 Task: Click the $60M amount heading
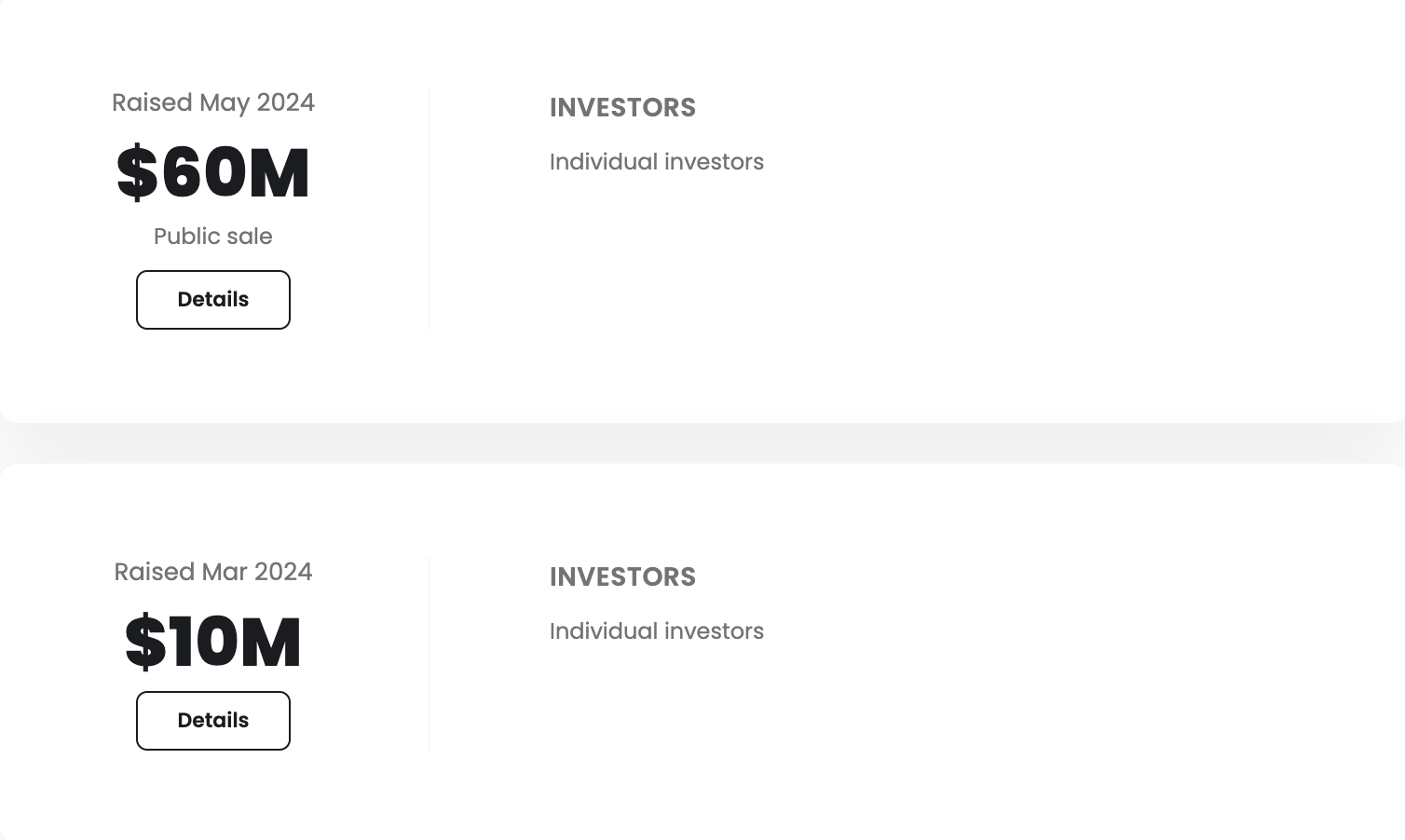[x=213, y=172]
